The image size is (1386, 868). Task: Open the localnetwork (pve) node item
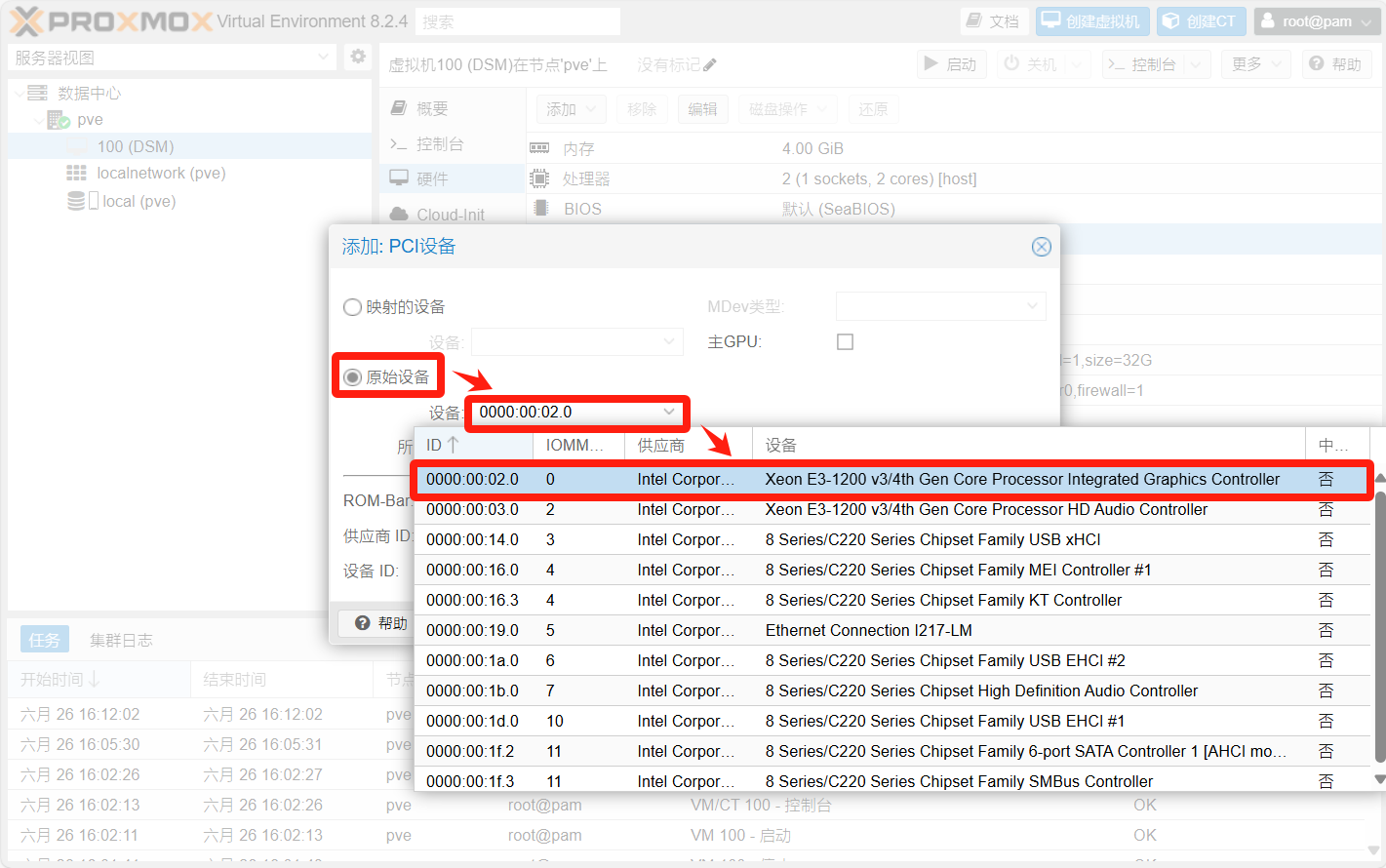pos(161,173)
